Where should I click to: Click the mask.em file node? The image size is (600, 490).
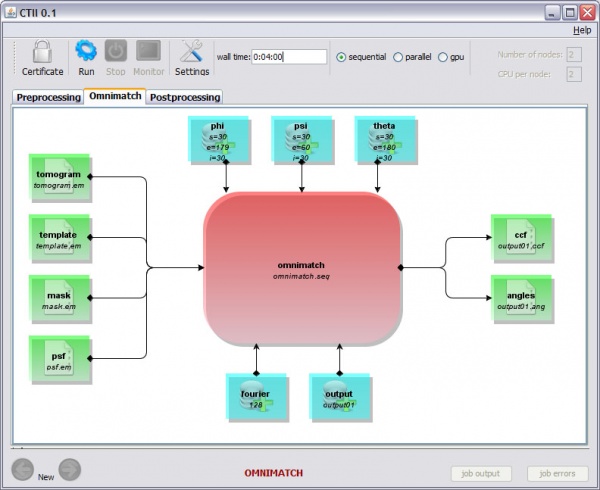(59, 300)
